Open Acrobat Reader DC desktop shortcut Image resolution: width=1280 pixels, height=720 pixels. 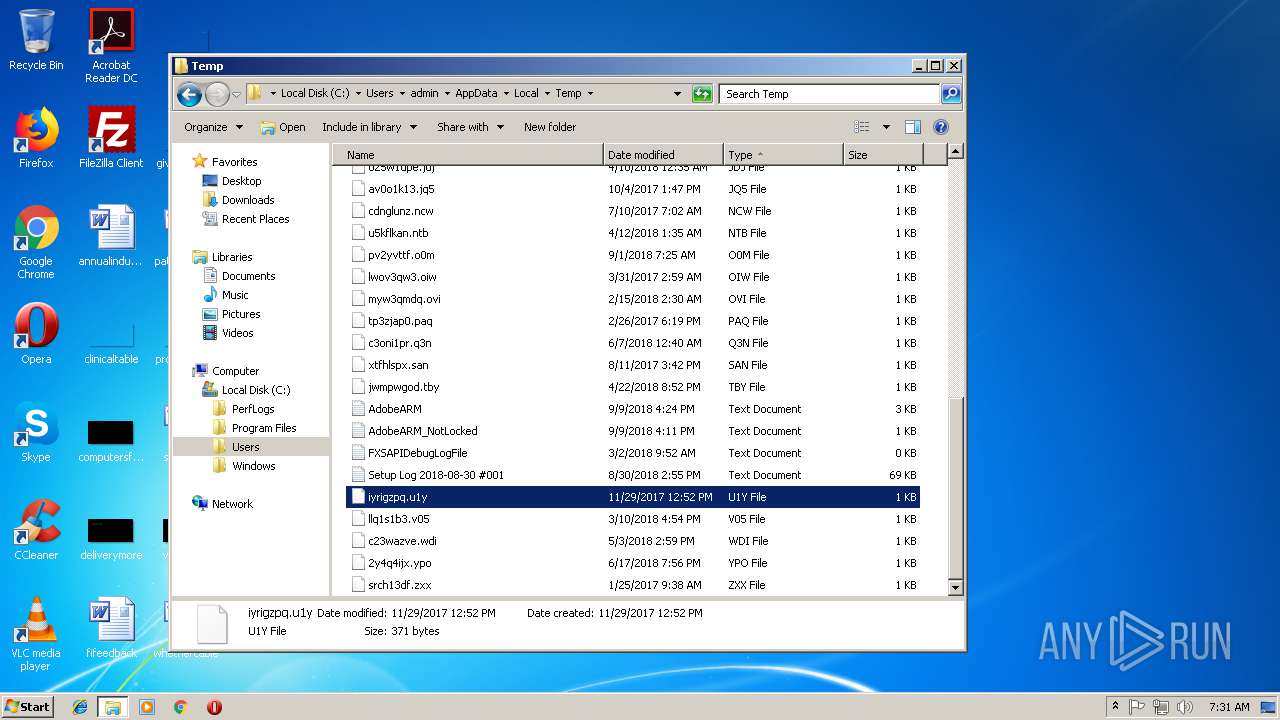111,46
